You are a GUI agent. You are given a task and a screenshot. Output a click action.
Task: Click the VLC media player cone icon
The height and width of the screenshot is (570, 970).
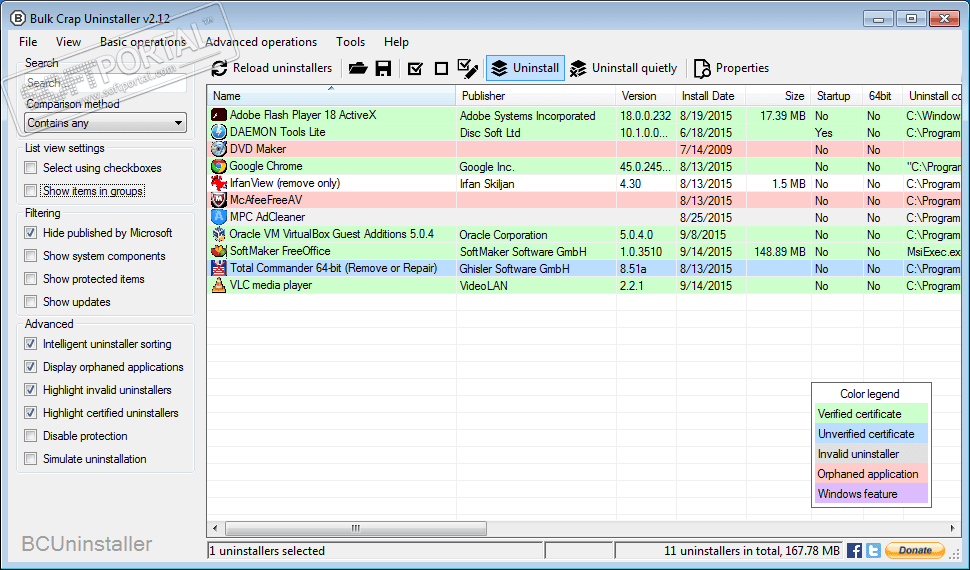click(218, 285)
